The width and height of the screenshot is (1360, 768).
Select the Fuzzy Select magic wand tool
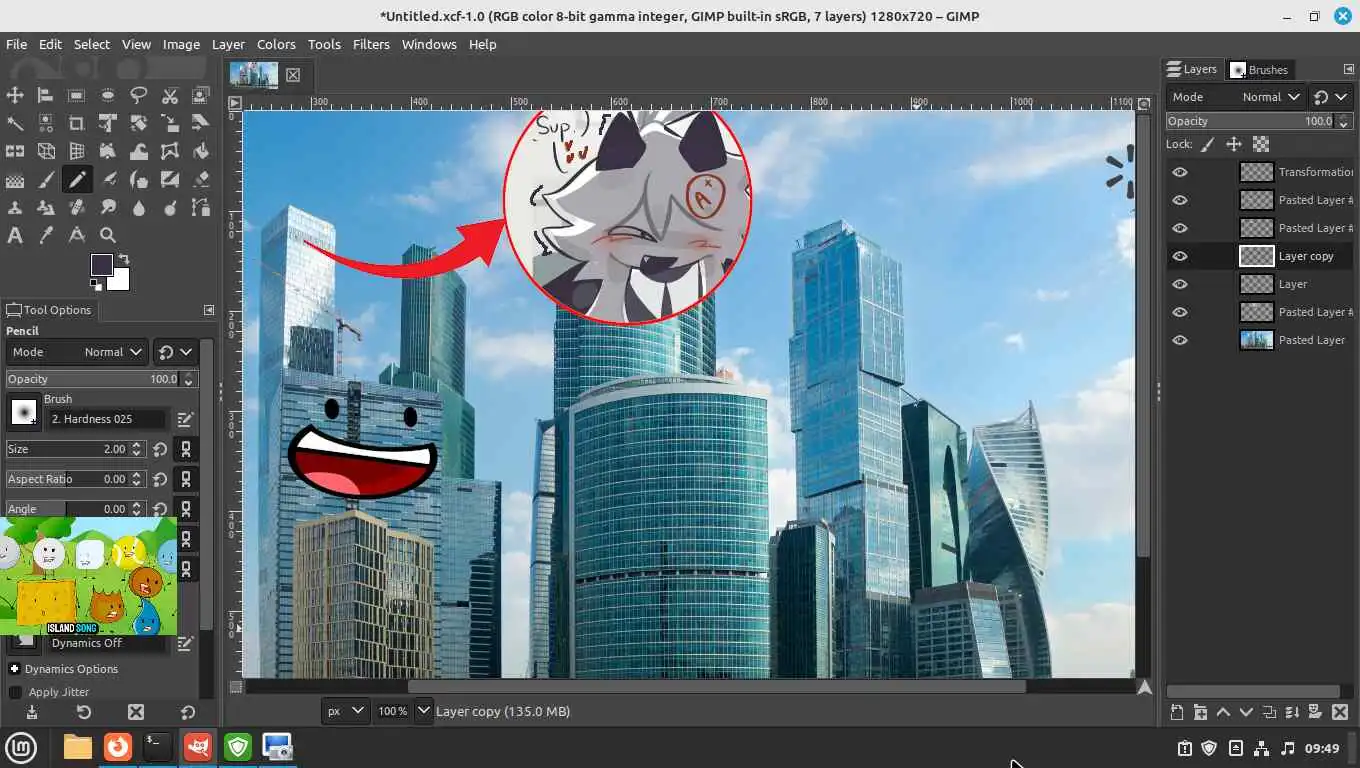tap(15, 124)
